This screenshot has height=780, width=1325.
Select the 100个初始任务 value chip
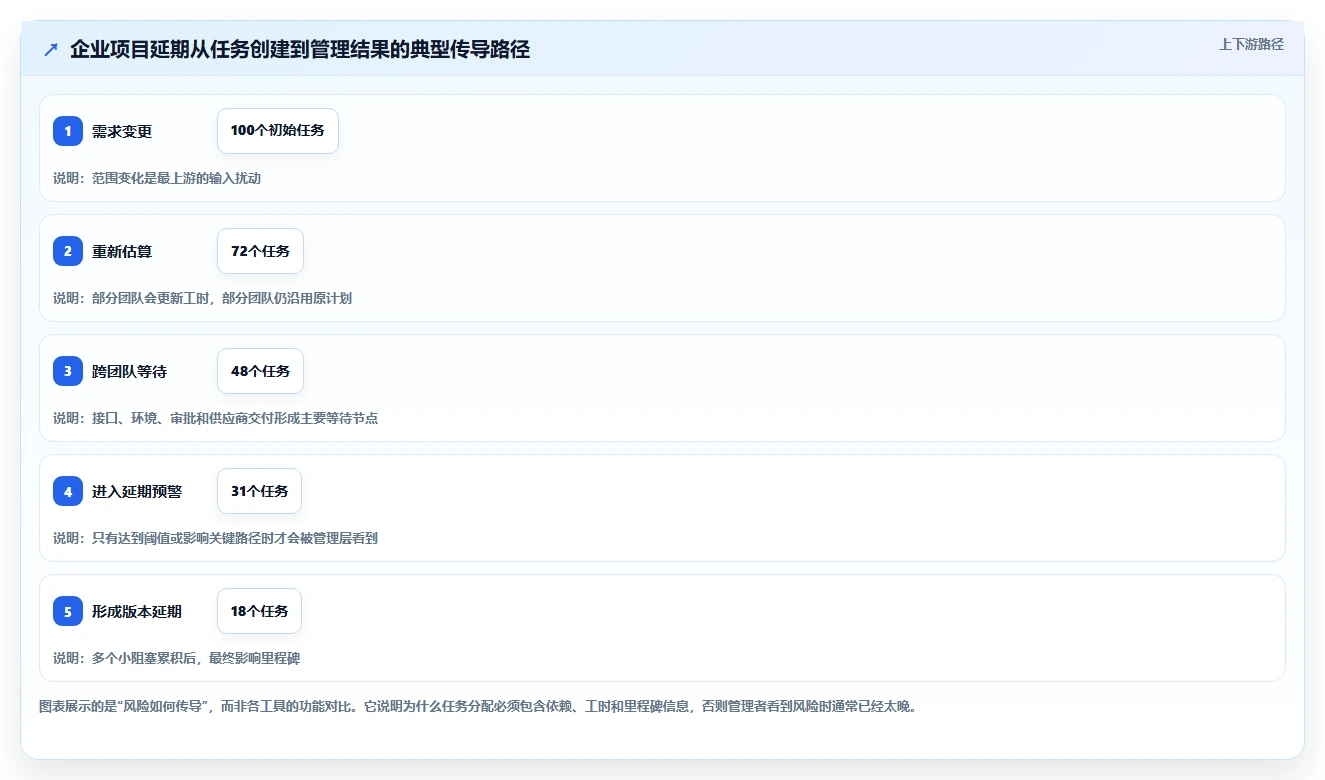point(278,131)
